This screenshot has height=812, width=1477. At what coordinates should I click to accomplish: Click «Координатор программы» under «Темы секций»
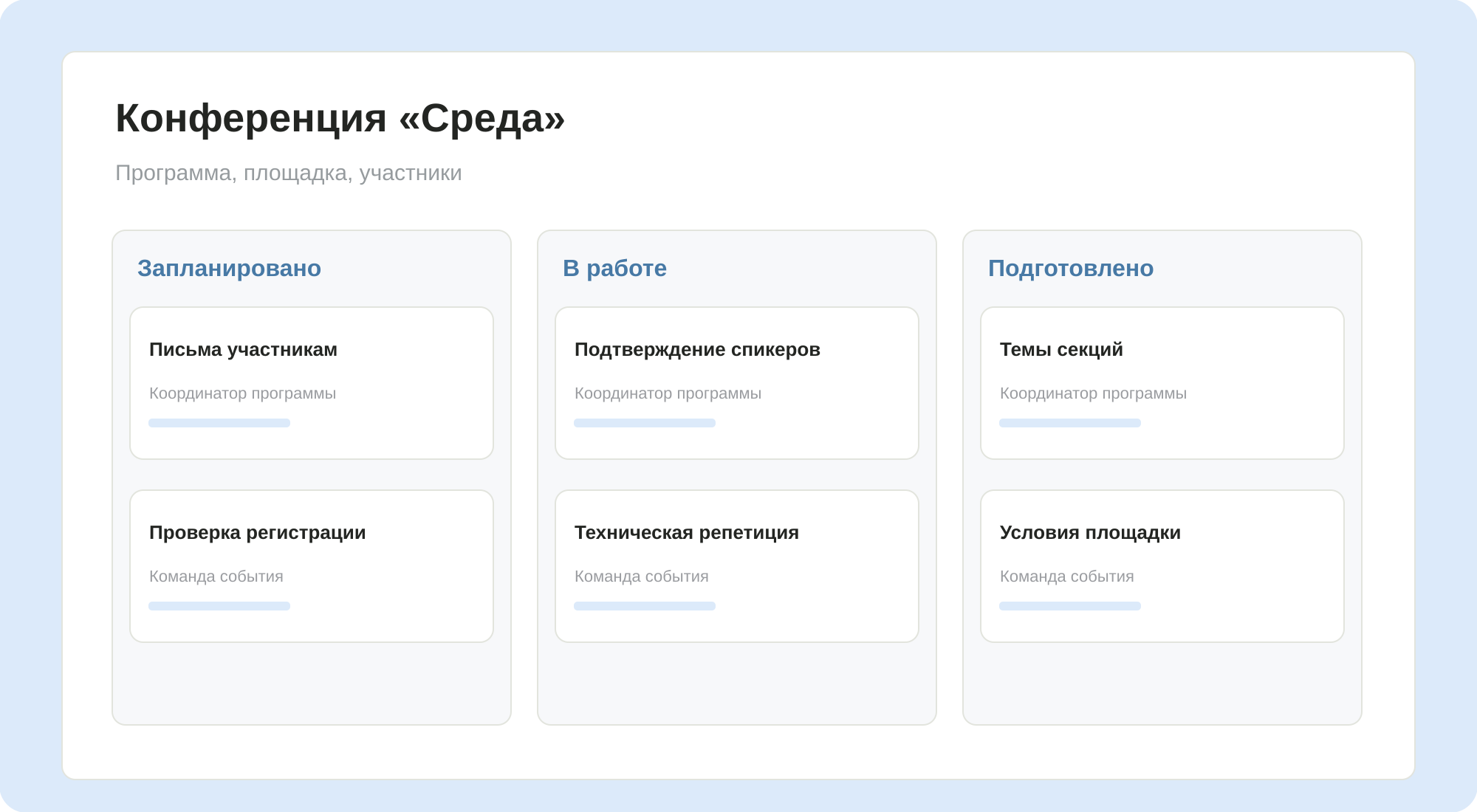coord(1094,393)
